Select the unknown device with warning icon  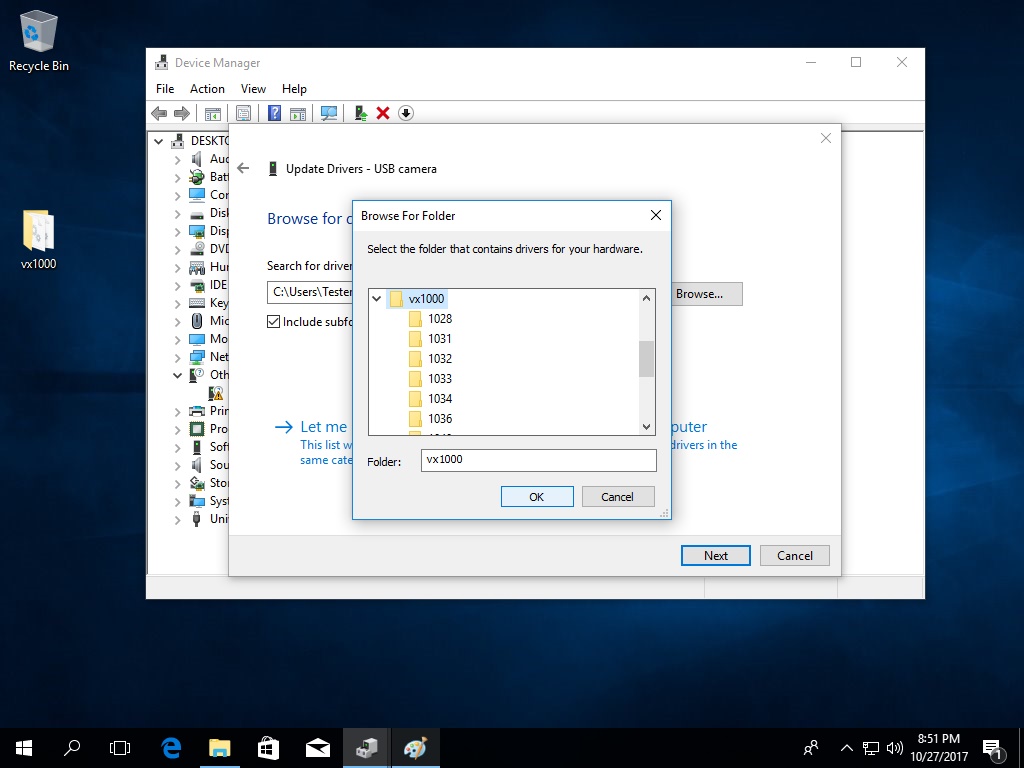[216, 392]
